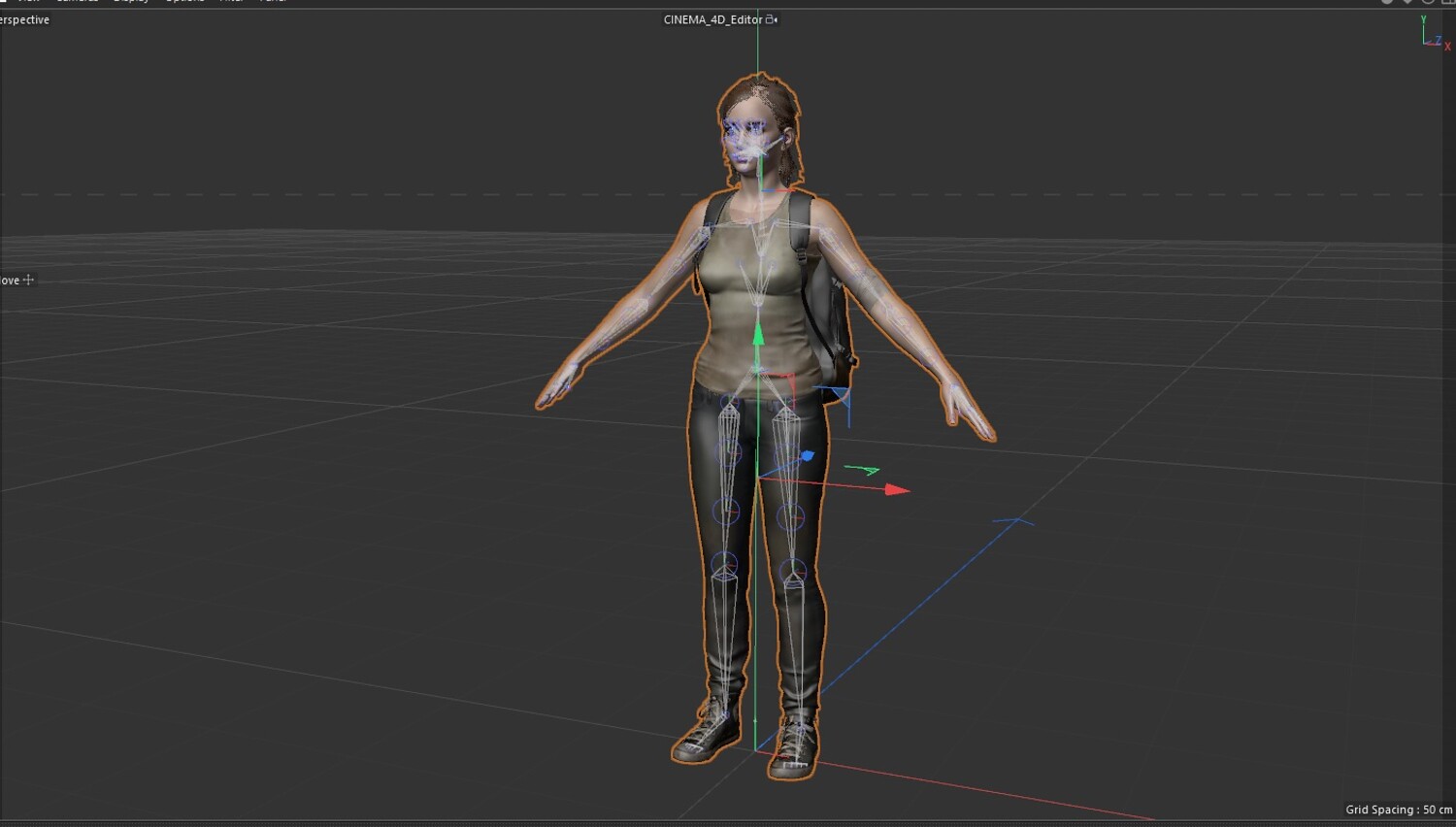The height and width of the screenshot is (827, 1456).
Task: Click the Grid Spacing : 50 cm readout
Action: tap(1399, 810)
